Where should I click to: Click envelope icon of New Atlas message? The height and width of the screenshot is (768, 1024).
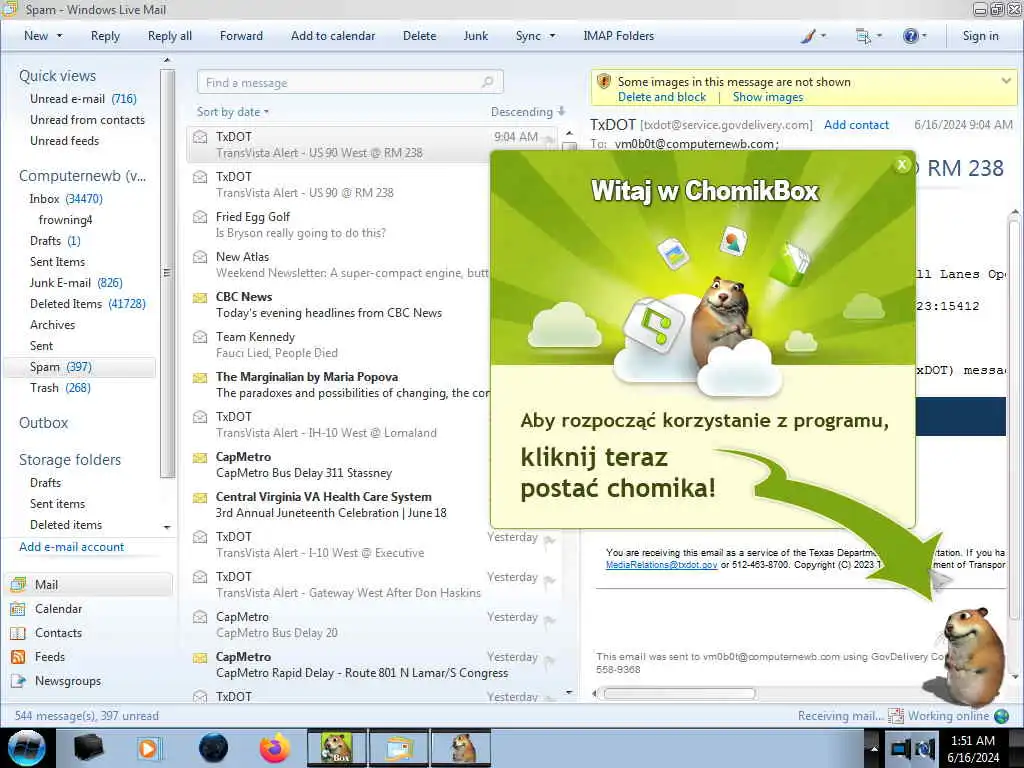tap(200, 257)
